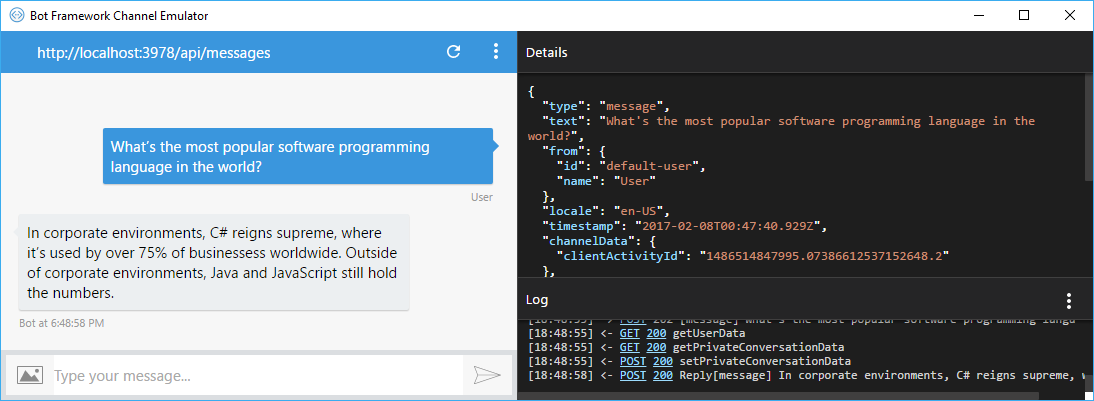
Task: Click the image upload icon
Action: pyautogui.click(x=30, y=375)
